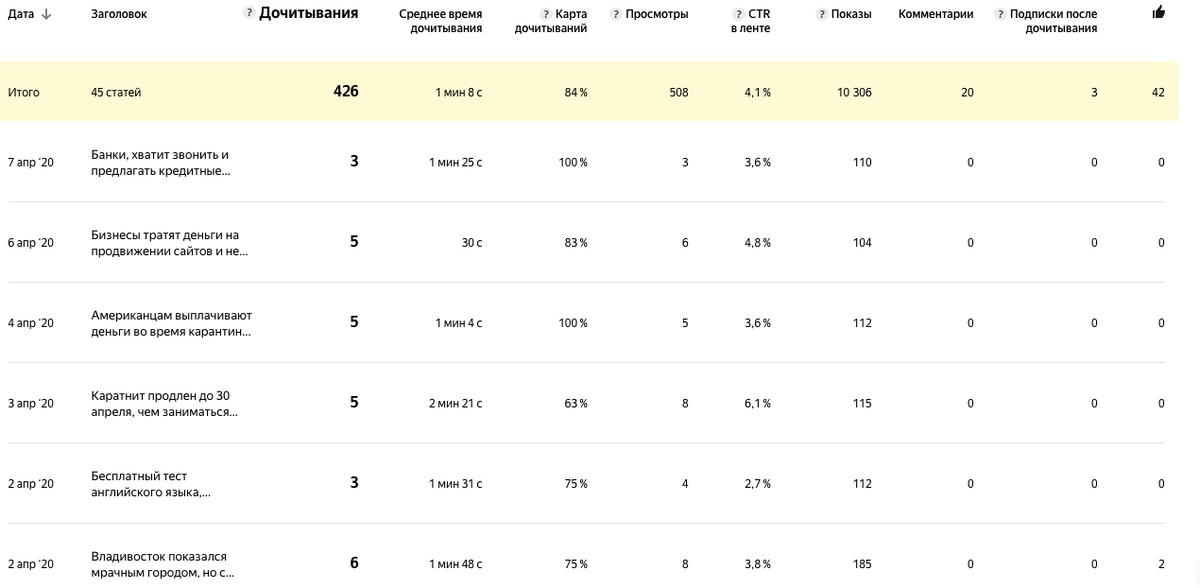Open article "Американцам выплачивают деньги во время карантин…"

tap(170, 323)
